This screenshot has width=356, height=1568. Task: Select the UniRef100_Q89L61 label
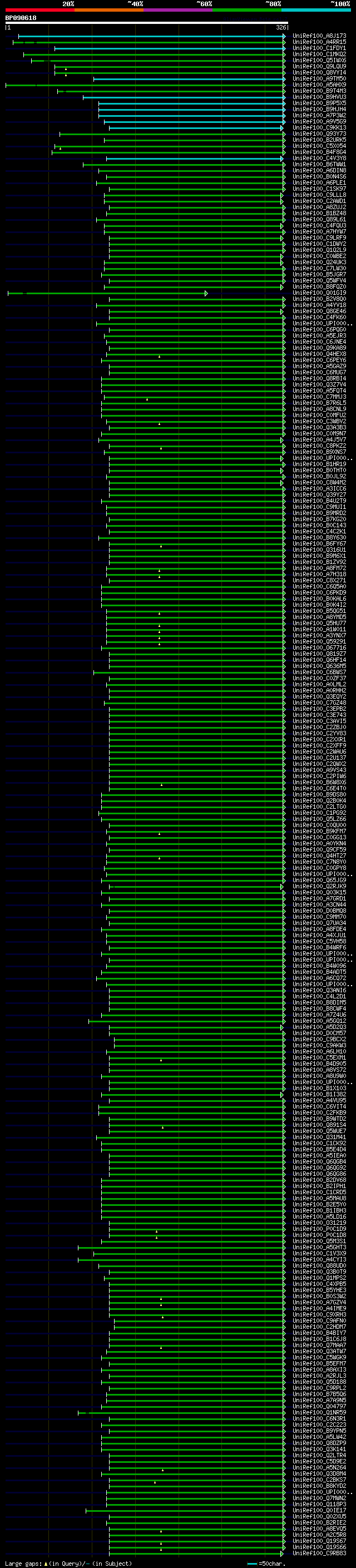pyautogui.click(x=319, y=219)
